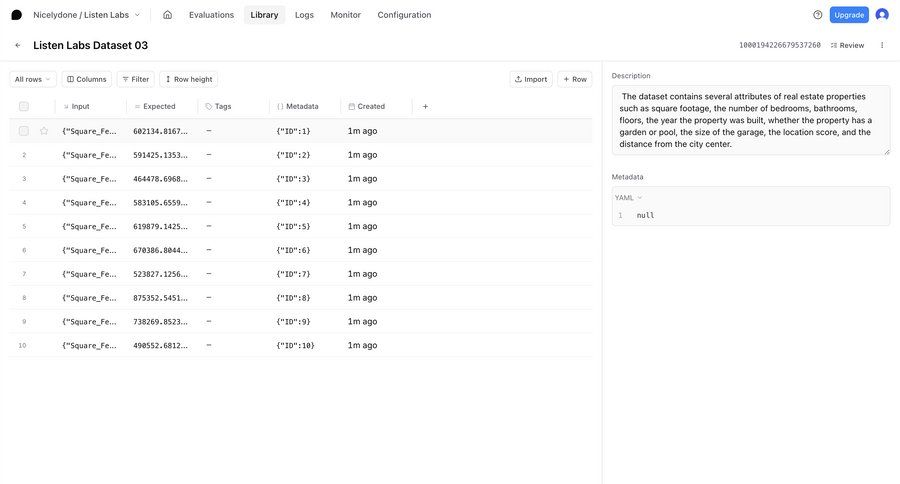900x484 pixels.
Task: Click the Tags cell in row 6
Action: click(209, 250)
